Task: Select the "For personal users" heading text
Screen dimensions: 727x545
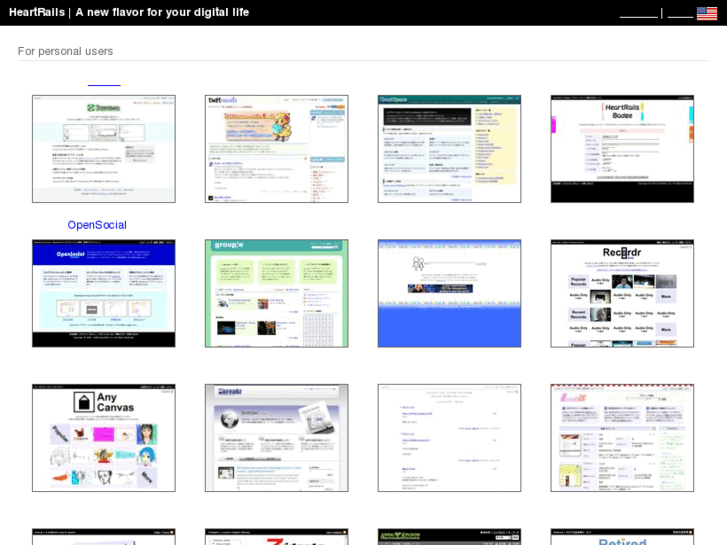Action: [65, 51]
